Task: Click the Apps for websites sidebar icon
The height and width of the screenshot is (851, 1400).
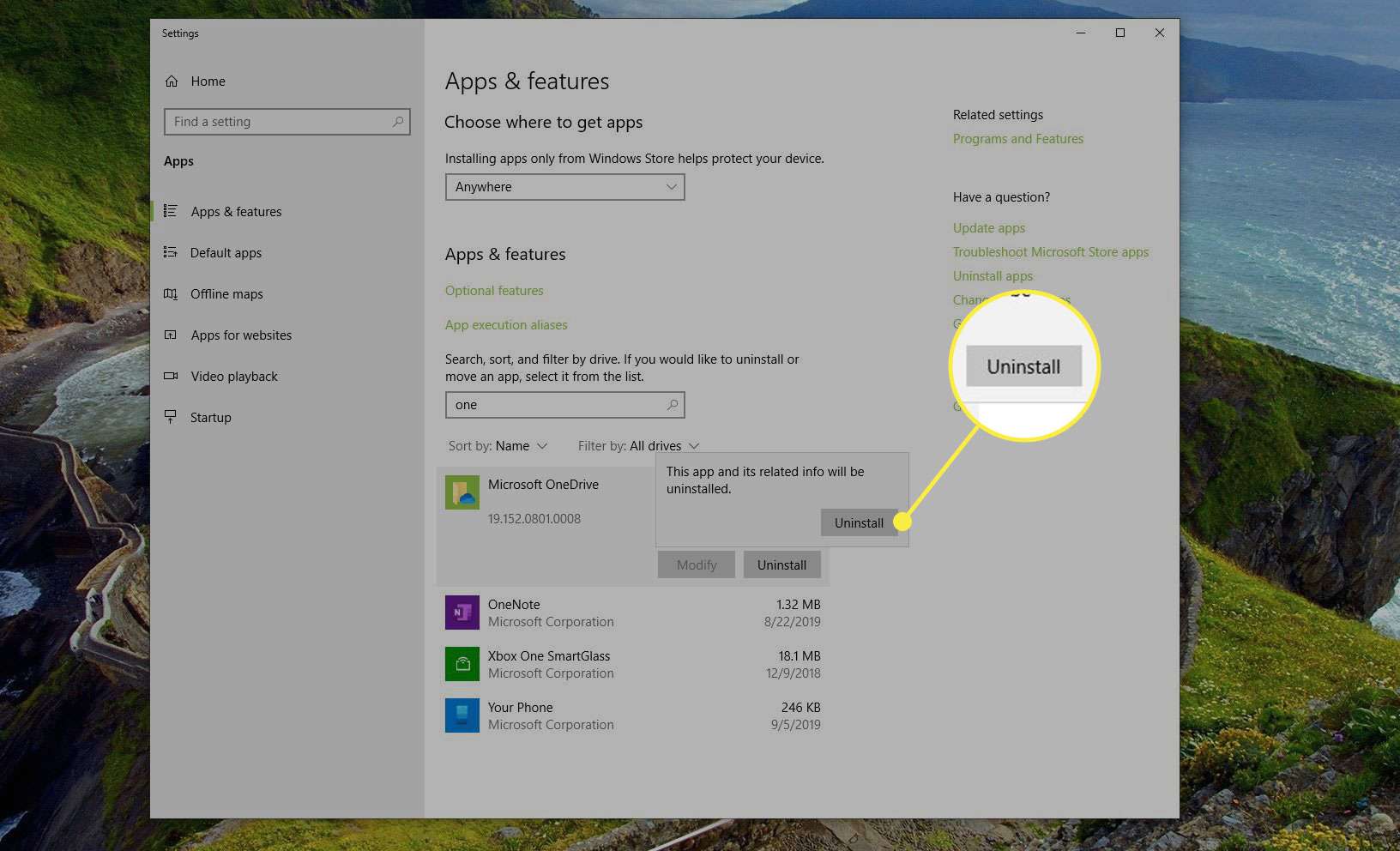Action: tap(171, 335)
